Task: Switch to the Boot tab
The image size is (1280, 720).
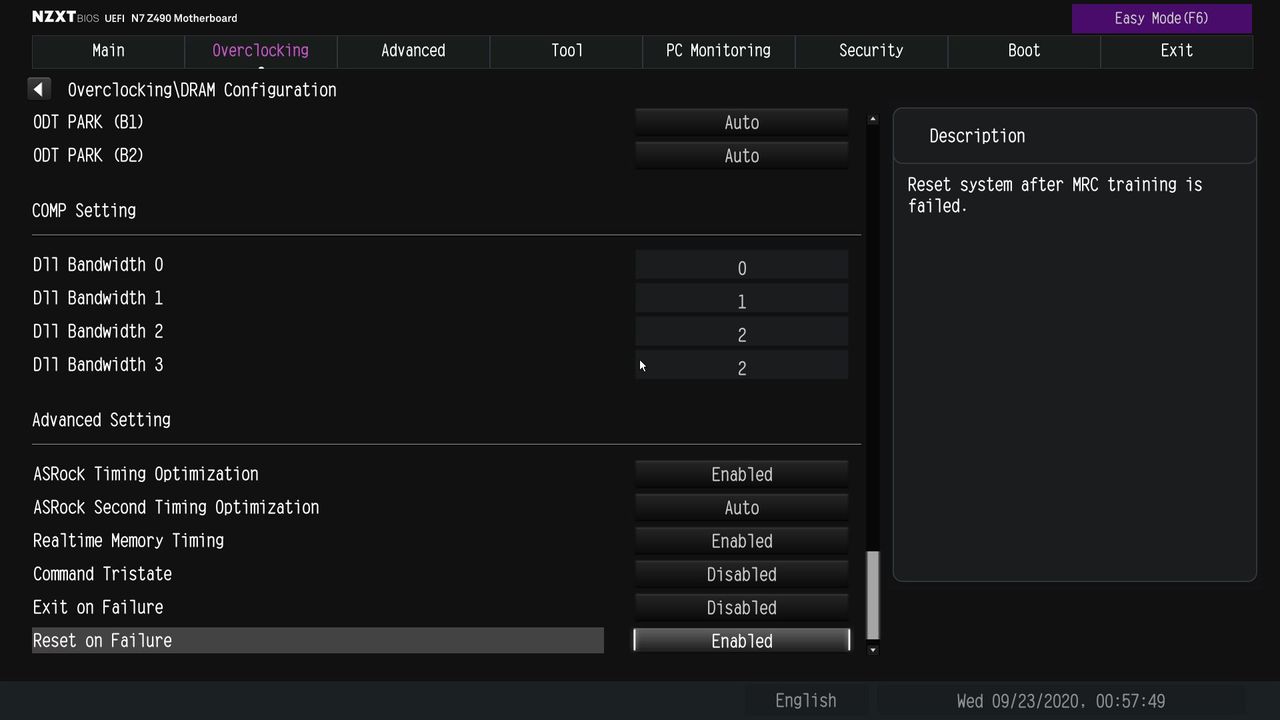Action: coord(1024,50)
